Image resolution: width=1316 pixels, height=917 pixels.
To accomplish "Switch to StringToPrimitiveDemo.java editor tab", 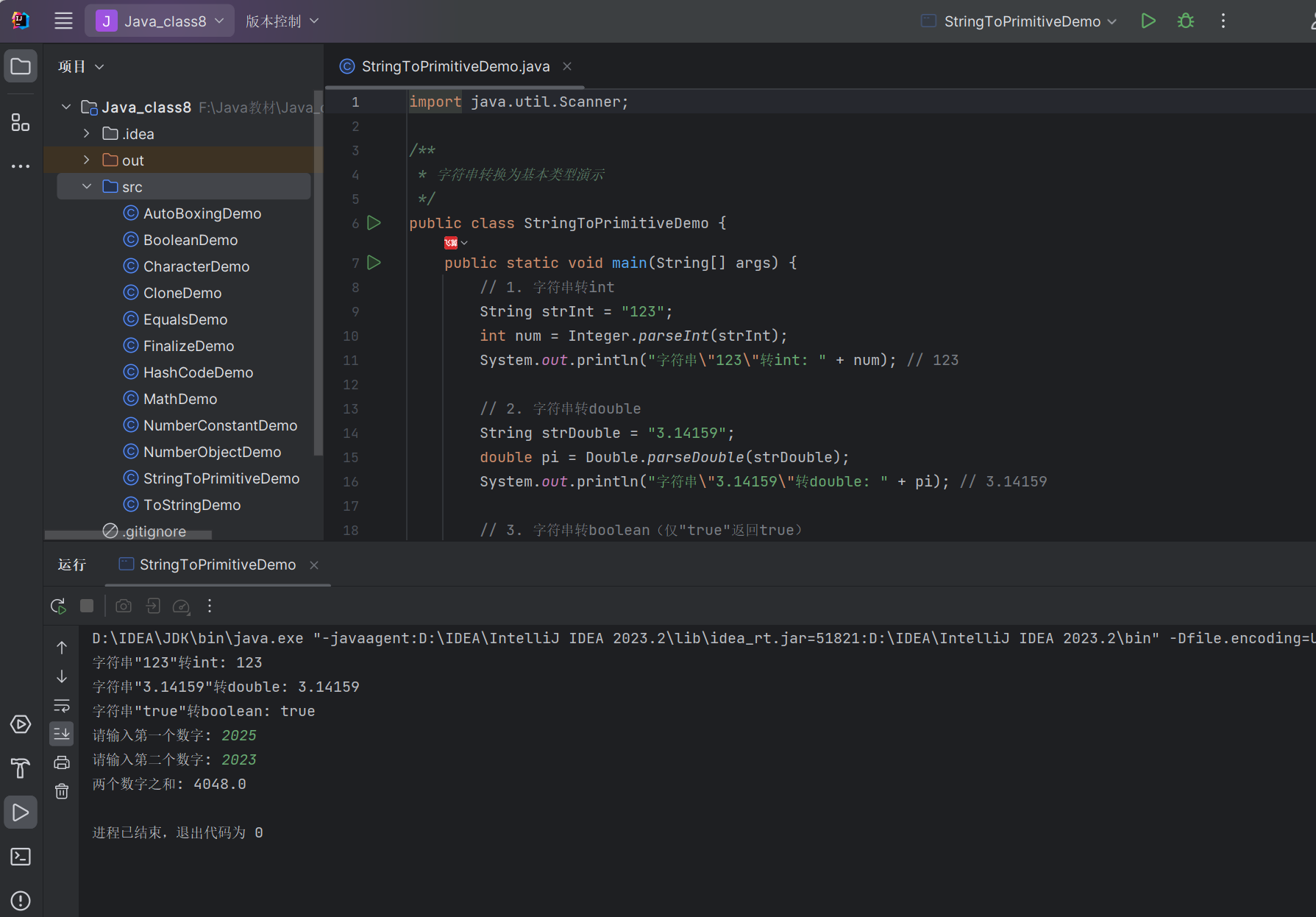I will coord(455,66).
